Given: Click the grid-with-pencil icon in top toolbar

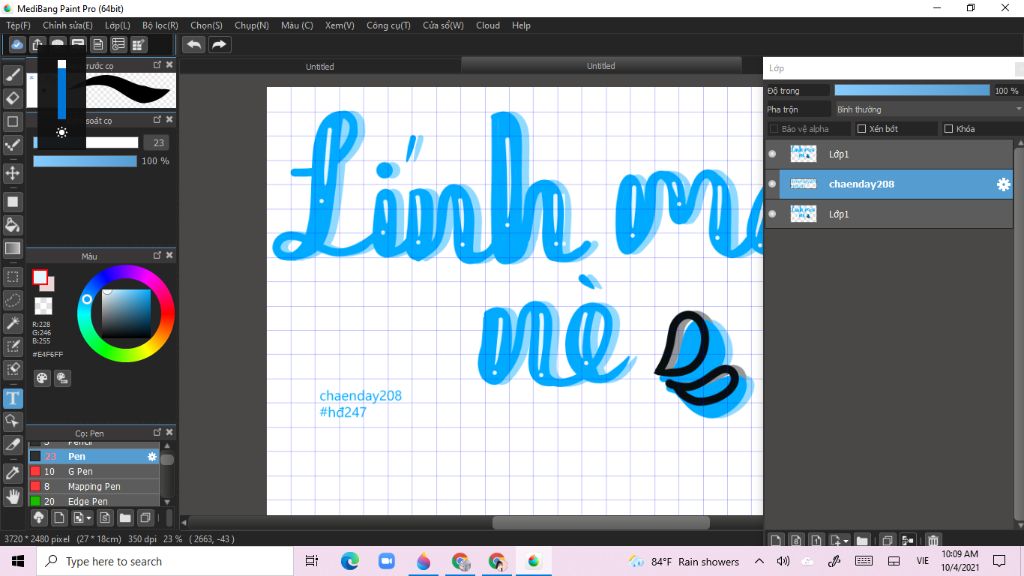Looking at the screenshot, I should pyautogui.click(x=138, y=44).
